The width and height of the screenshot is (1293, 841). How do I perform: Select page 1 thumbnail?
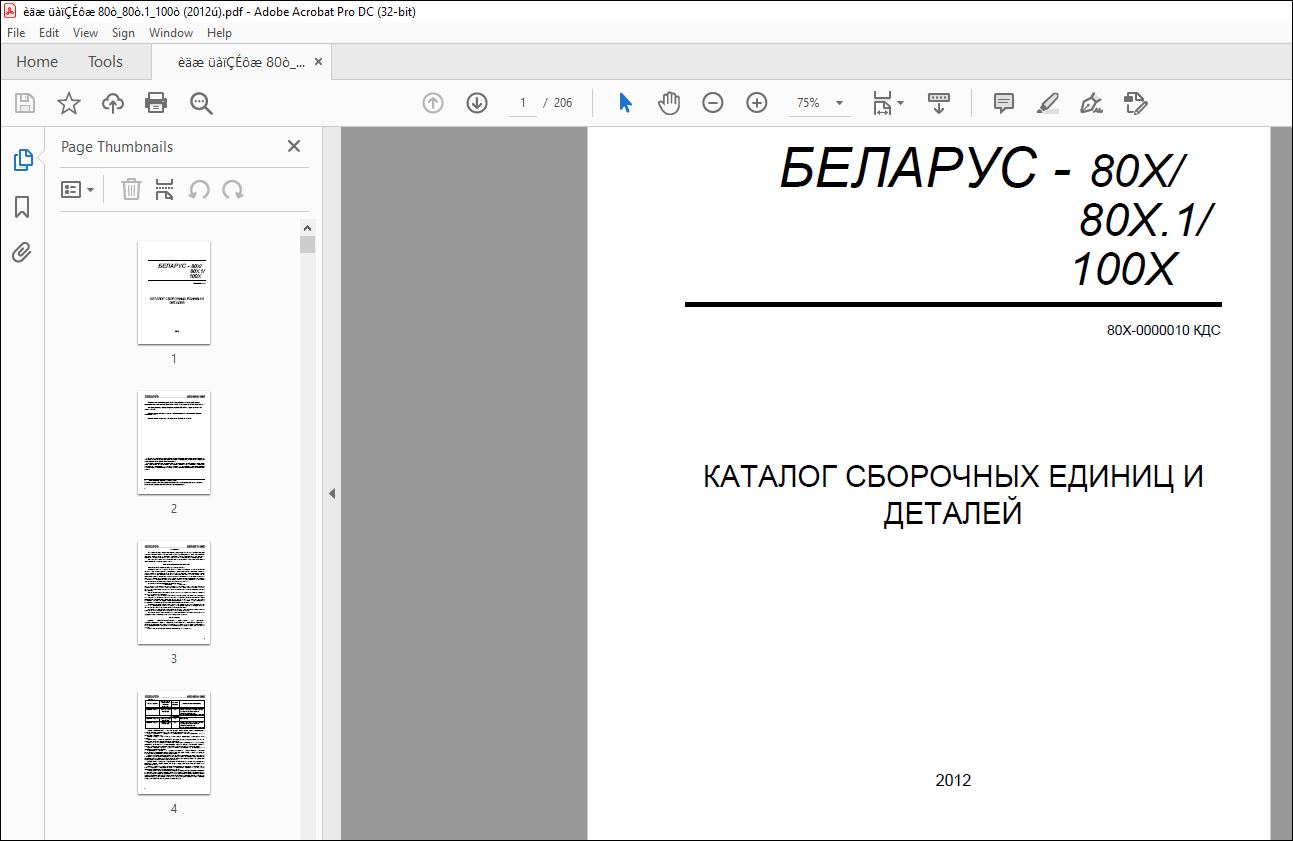(174, 292)
